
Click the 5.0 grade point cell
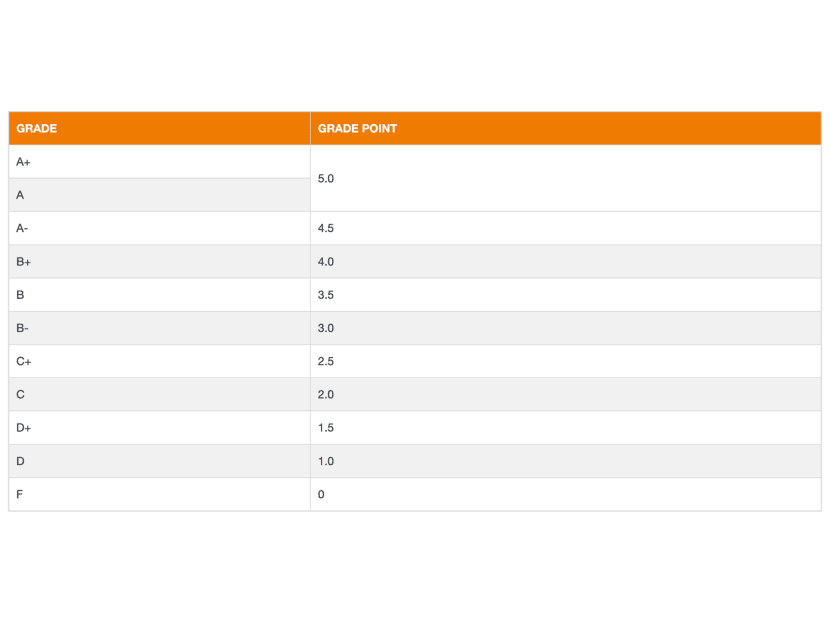[x=326, y=178]
